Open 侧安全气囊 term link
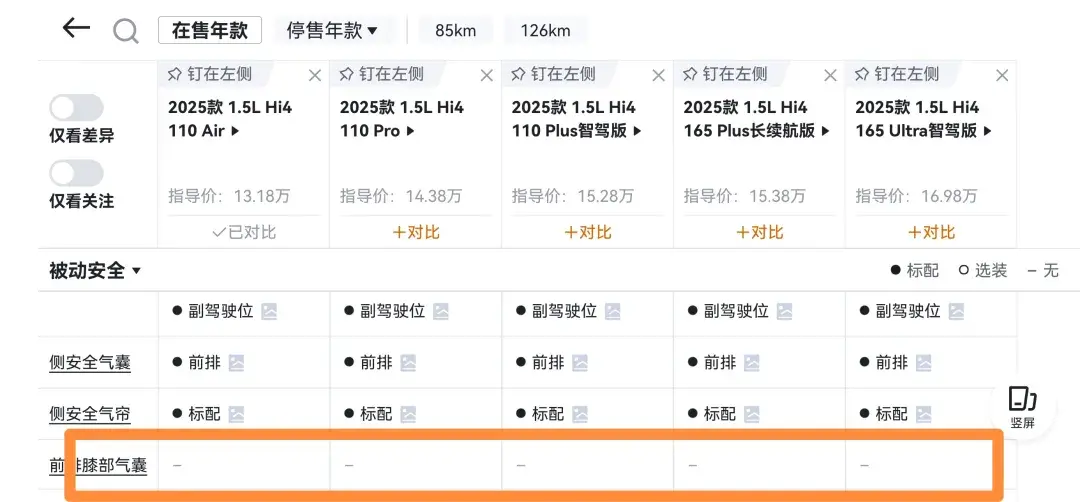The image size is (1080, 502). click(90, 362)
